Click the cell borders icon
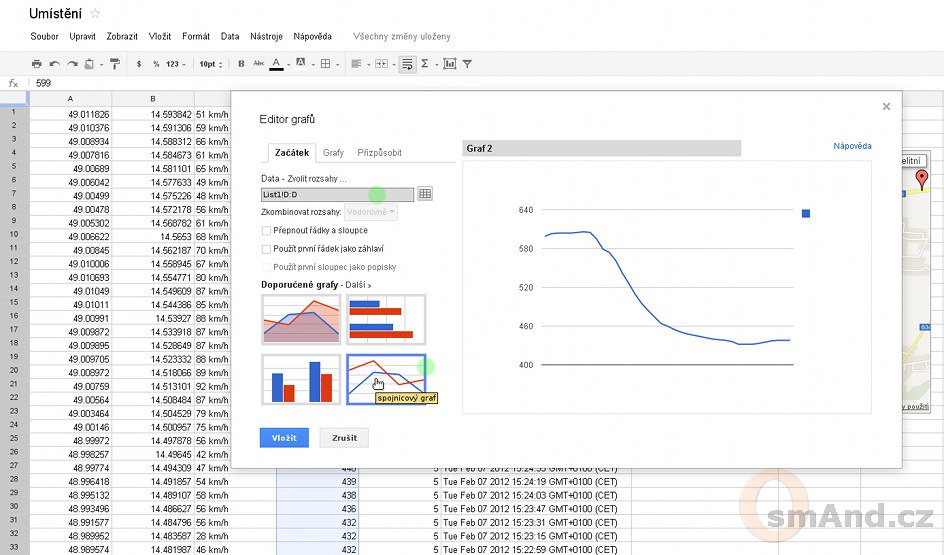This screenshot has height=555, width=944. [326, 64]
